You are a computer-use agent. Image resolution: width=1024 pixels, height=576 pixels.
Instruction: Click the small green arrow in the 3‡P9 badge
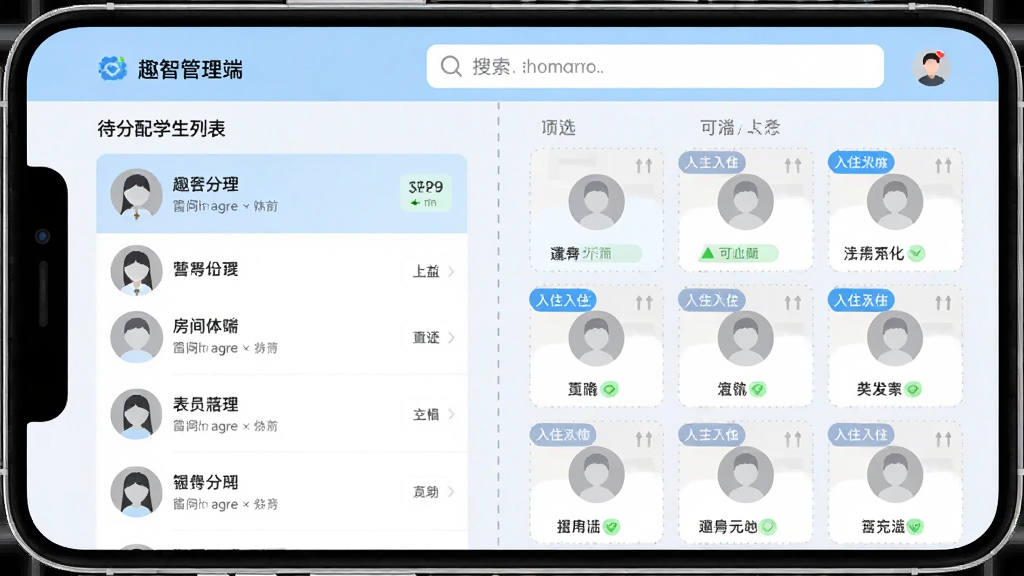click(x=415, y=203)
